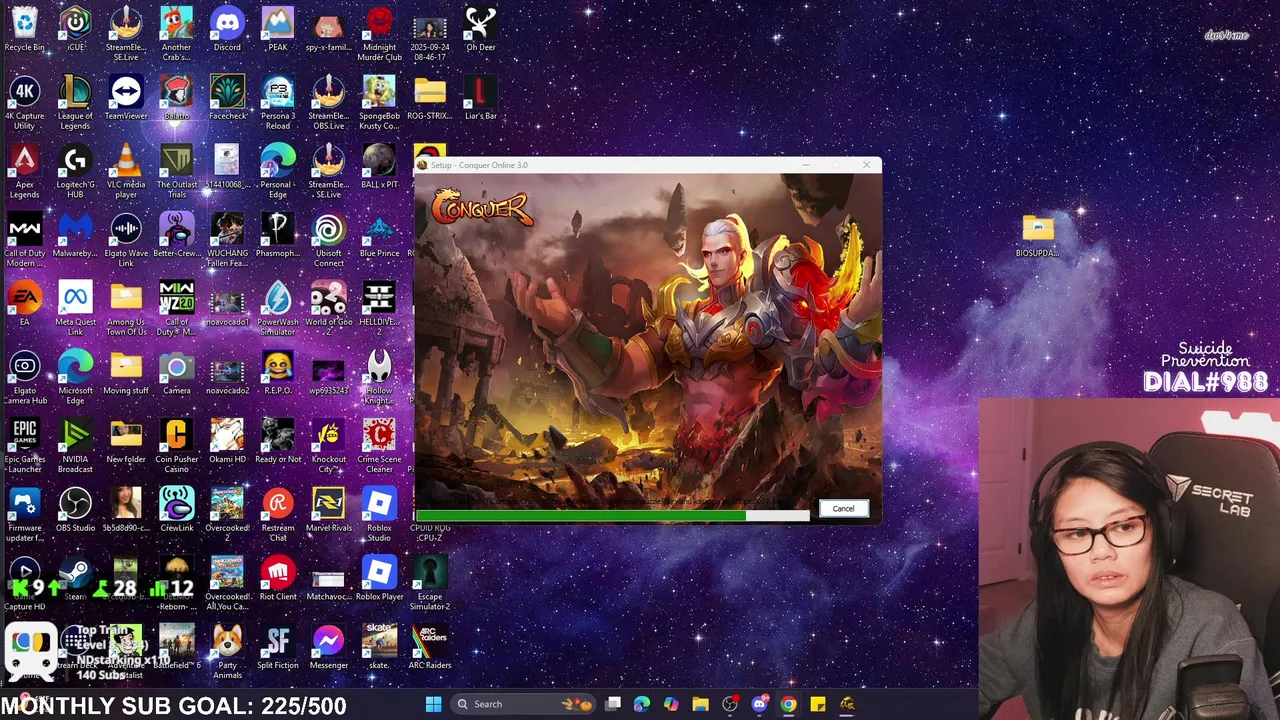Select the Riot Client desktop icon
Image resolution: width=1280 pixels, height=720 pixels.
tap(278, 578)
